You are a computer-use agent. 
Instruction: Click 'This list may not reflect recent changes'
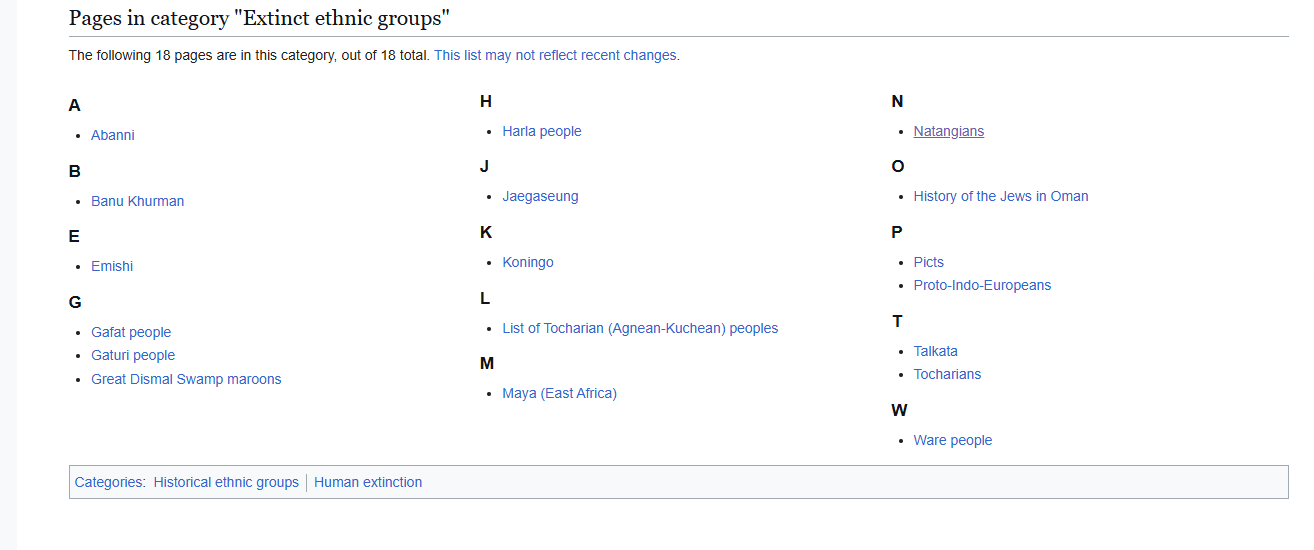click(x=555, y=55)
